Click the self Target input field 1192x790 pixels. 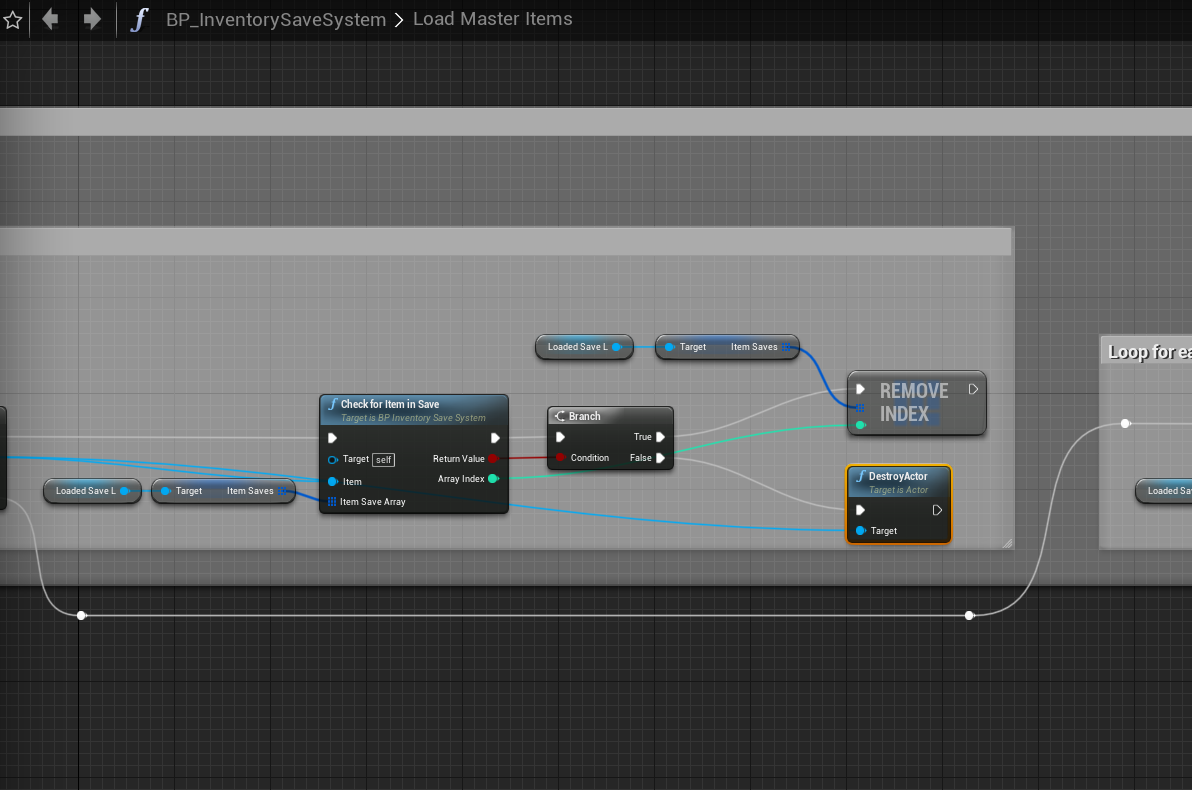384,460
